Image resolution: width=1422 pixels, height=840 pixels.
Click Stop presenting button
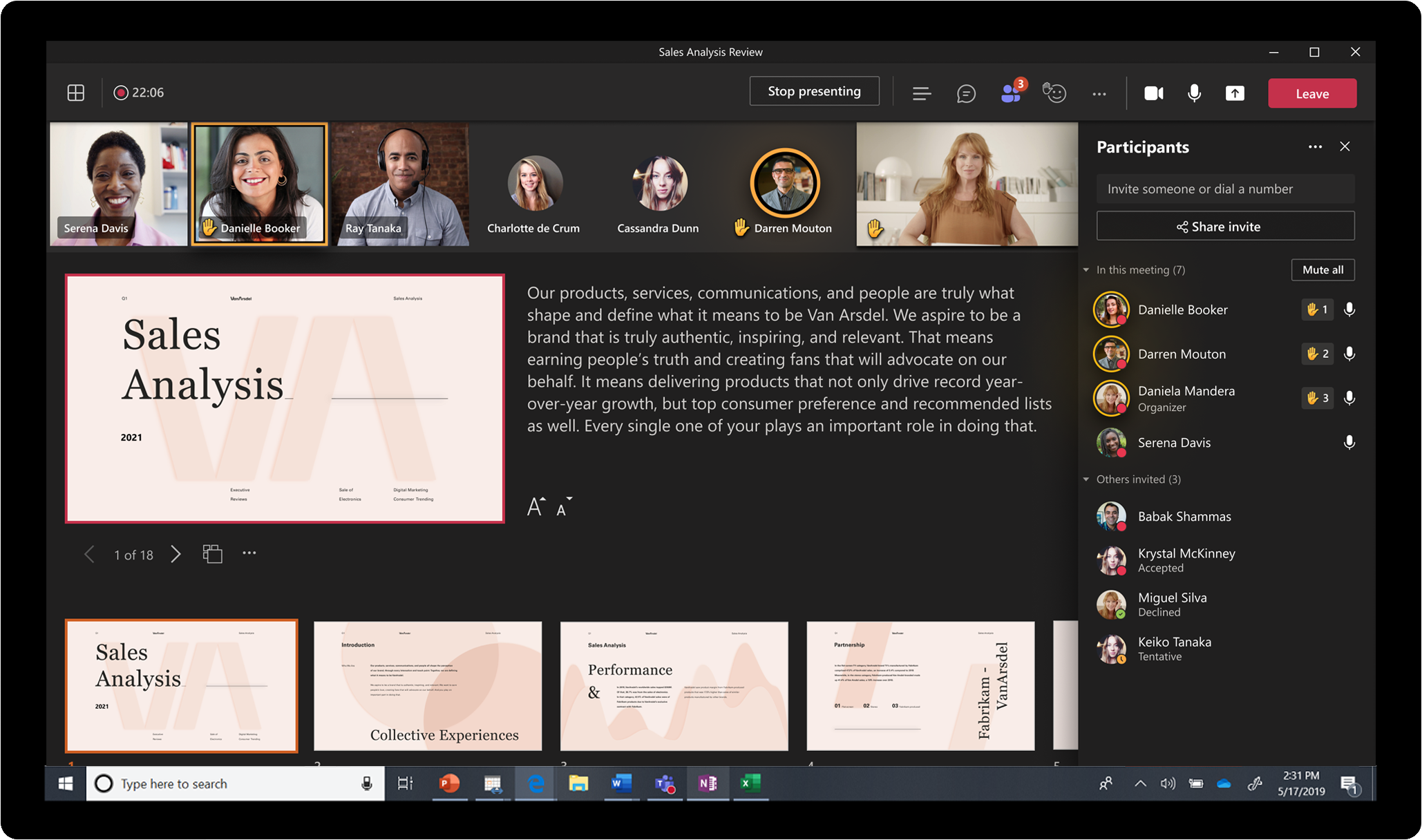(x=814, y=92)
